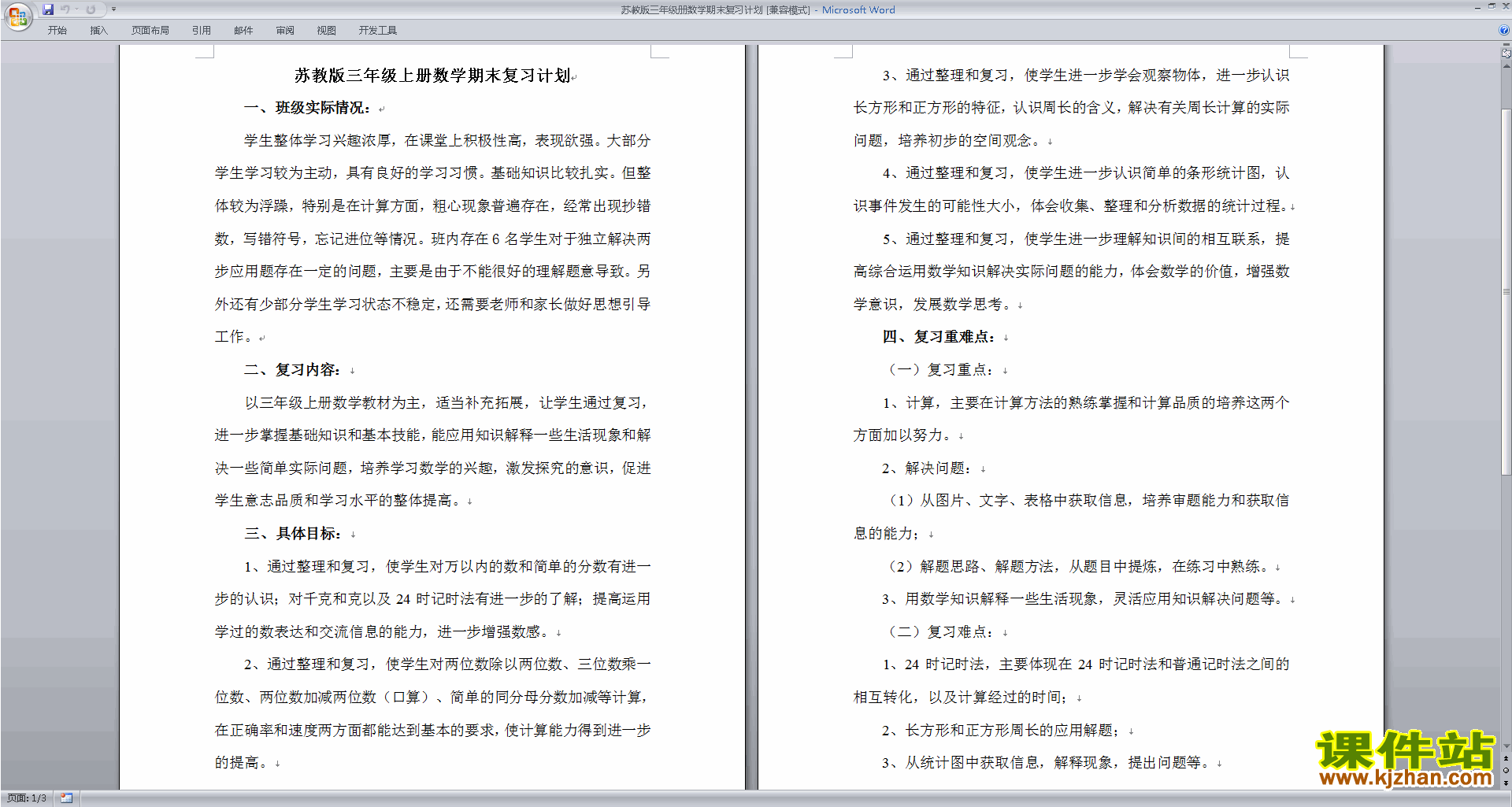
Task: Click the Undo arrow icon
Action: coord(65,9)
